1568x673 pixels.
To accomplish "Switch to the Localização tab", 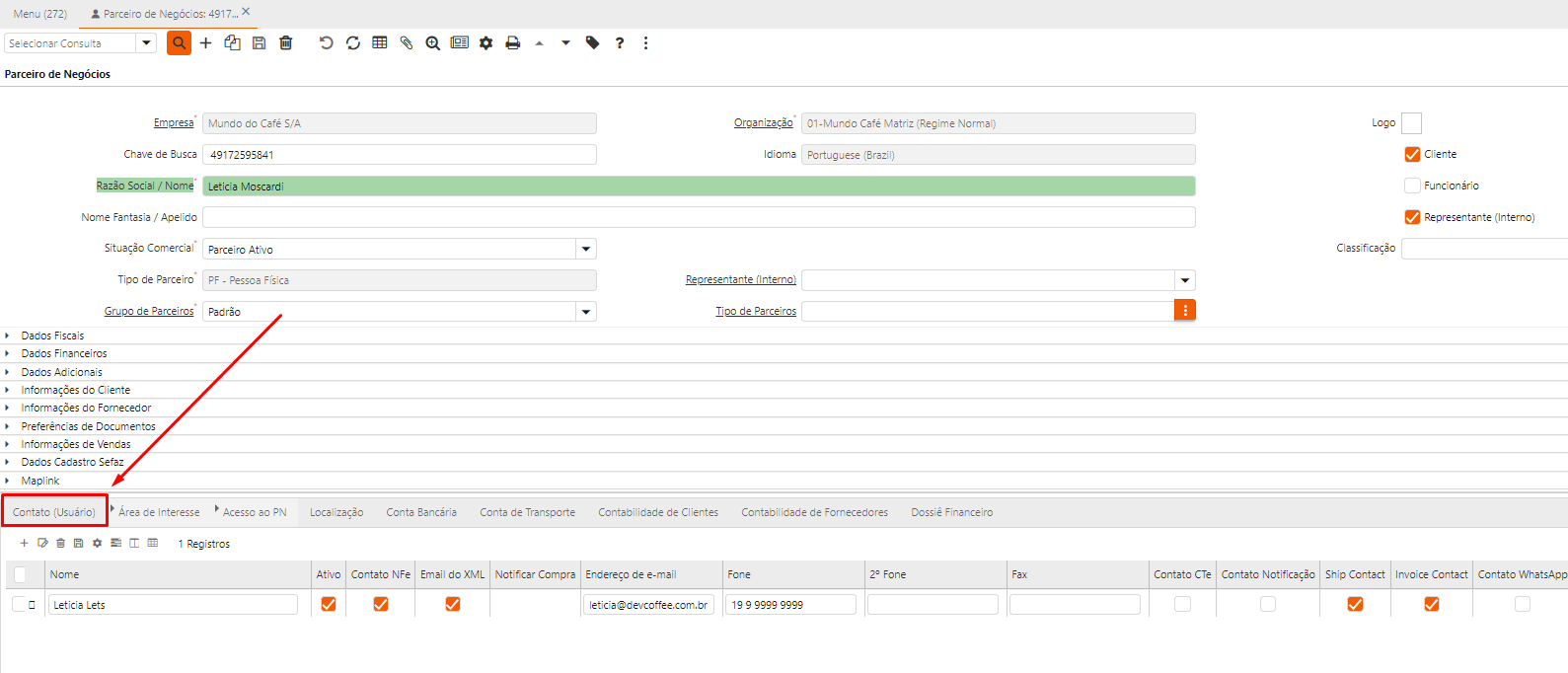I will pos(336,512).
